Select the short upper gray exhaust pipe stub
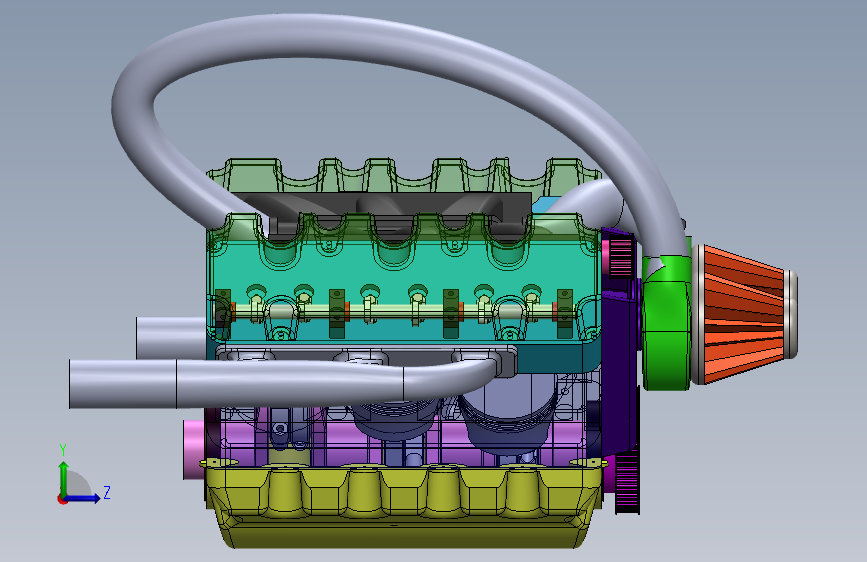867x562 pixels. click(171, 337)
